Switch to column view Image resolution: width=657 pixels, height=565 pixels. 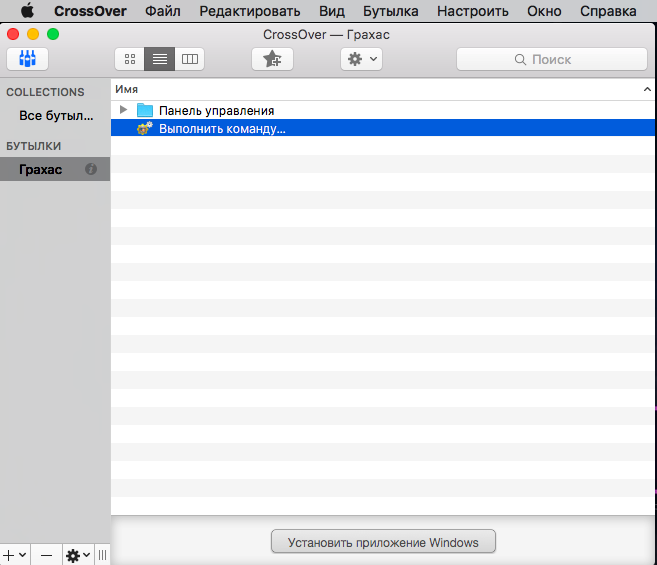coord(189,59)
